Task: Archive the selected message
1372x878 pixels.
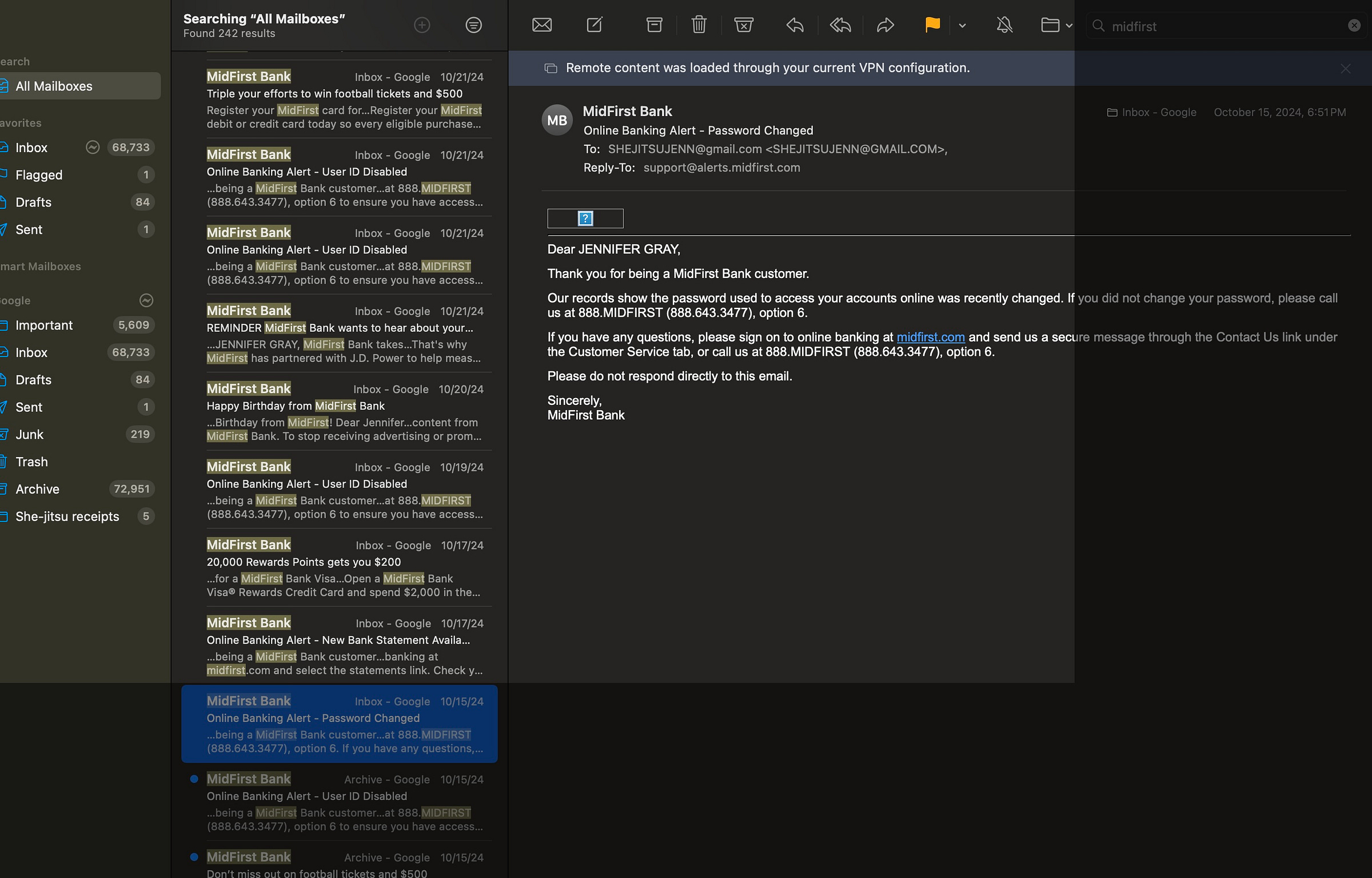Action: [x=654, y=25]
